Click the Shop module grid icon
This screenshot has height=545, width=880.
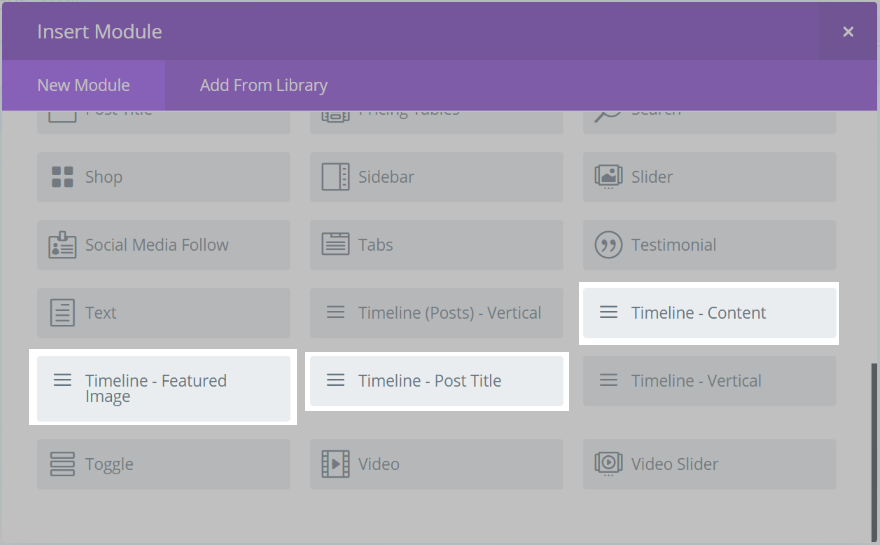(x=62, y=177)
